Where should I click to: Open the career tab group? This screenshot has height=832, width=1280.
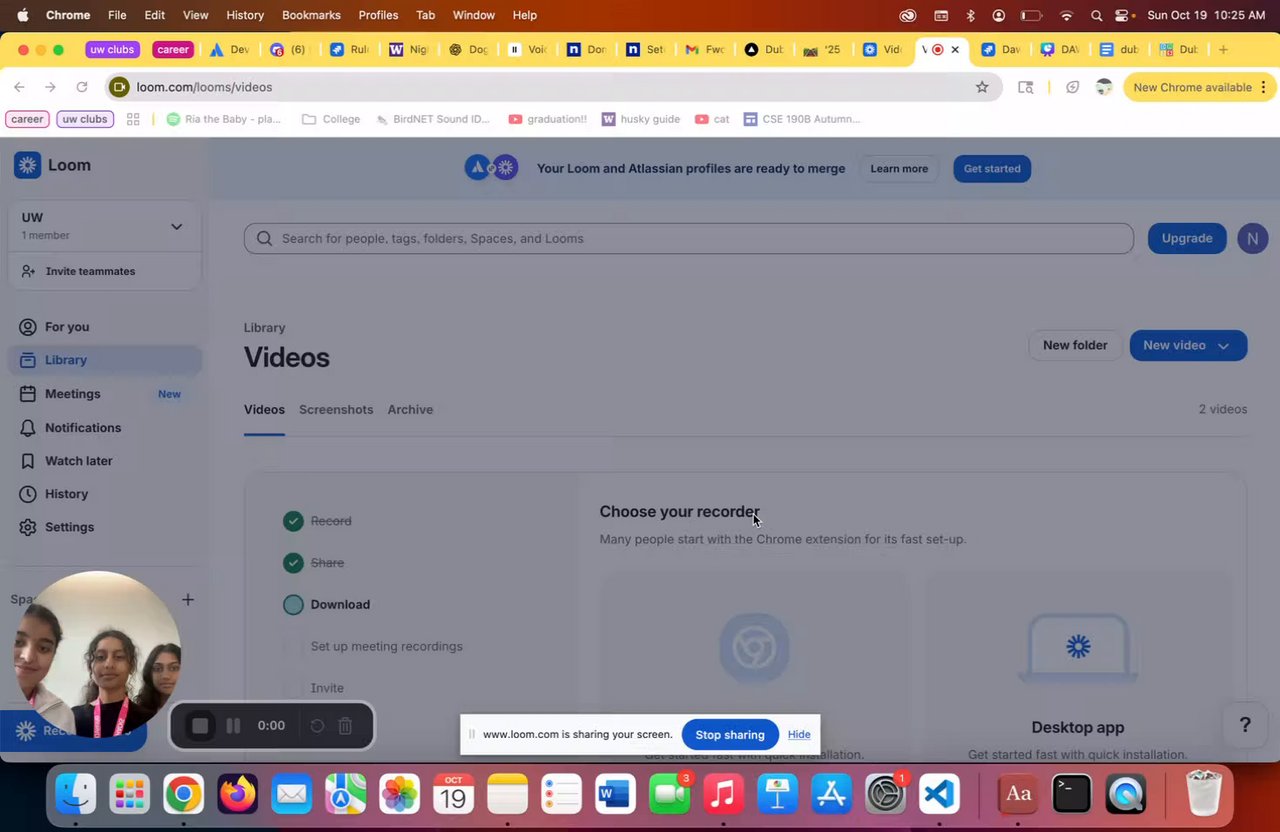172,49
